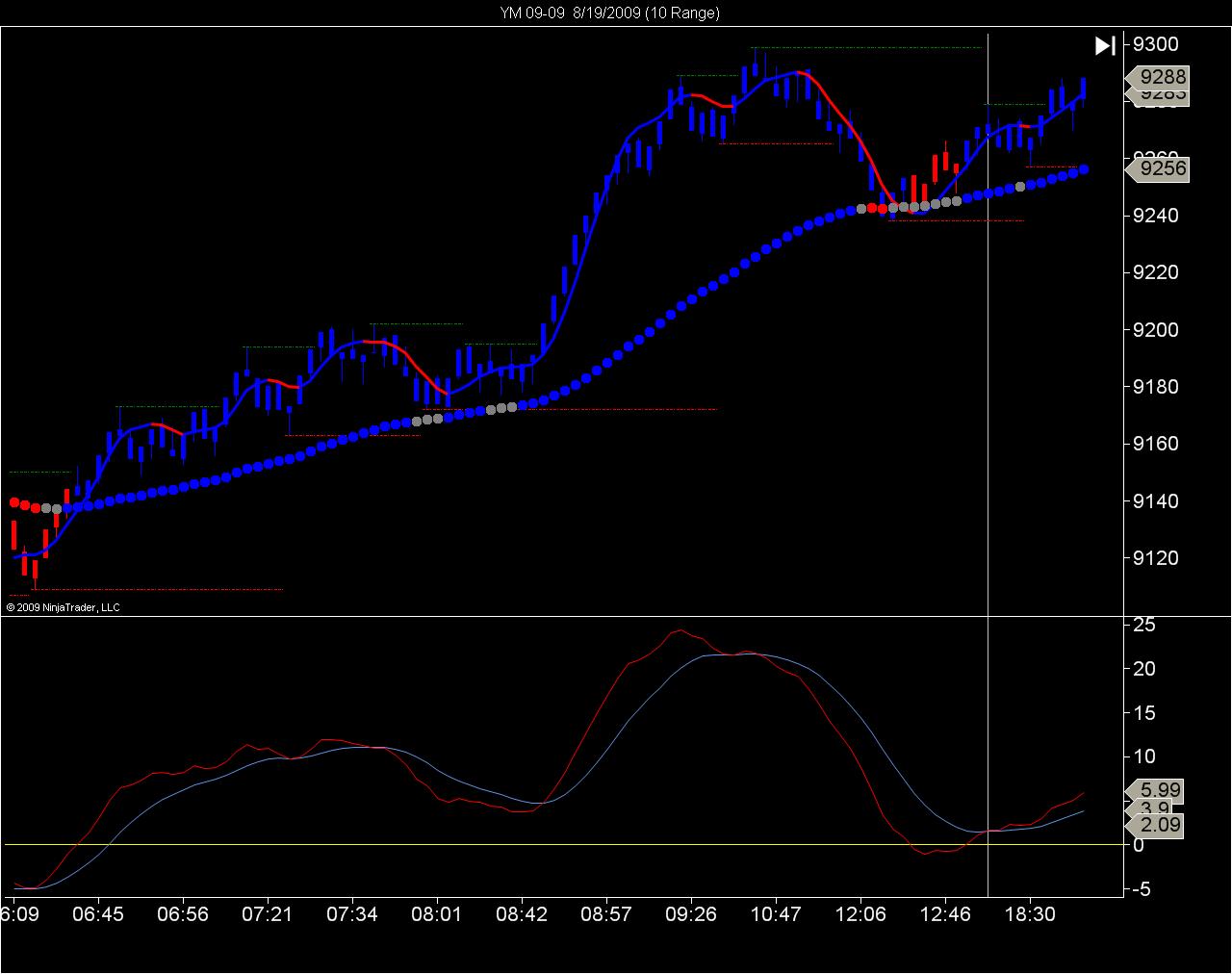Click the first red dot at chart's left edge
1232x974 pixels.
[x=14, y=502]
